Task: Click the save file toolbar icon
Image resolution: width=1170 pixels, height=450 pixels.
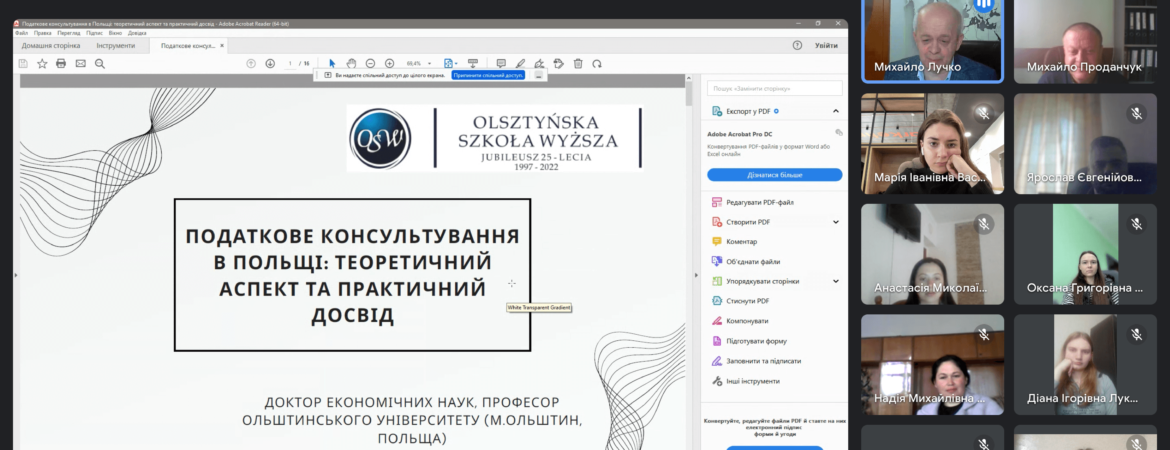Action: [23, 63]
